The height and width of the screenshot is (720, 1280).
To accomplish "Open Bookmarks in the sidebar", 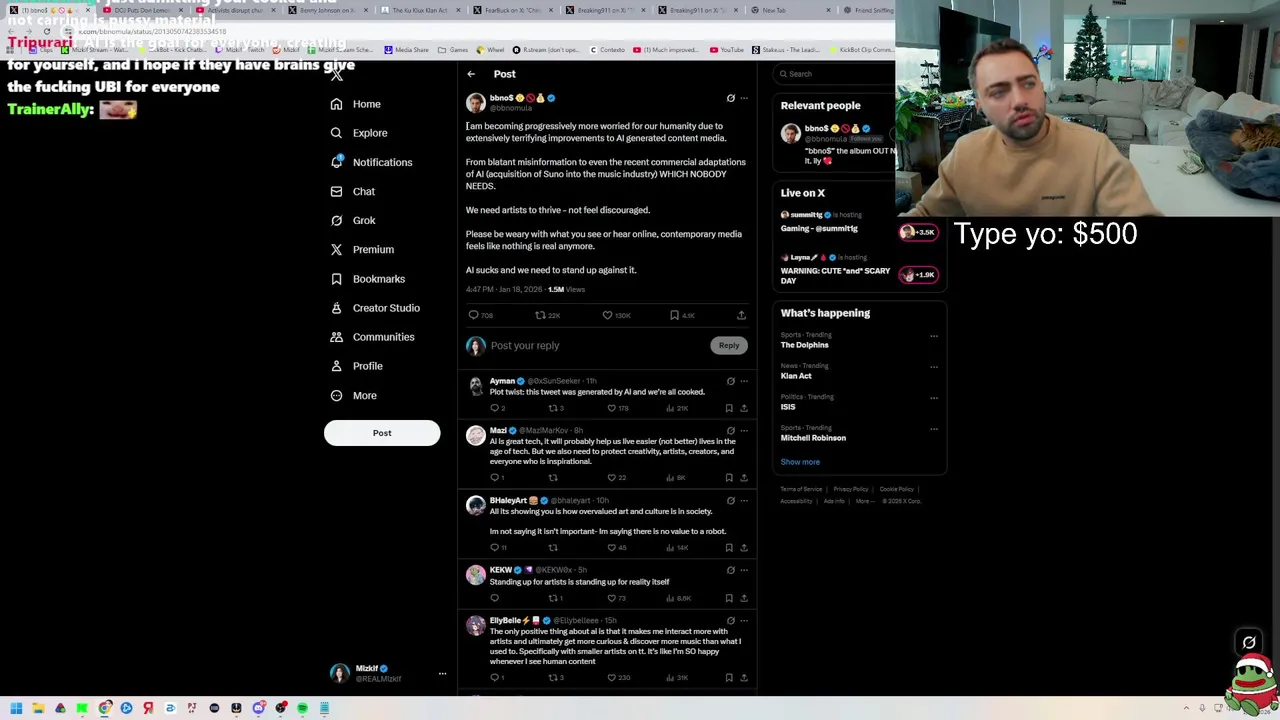I will pyautogui.click(x=368, y=279).
